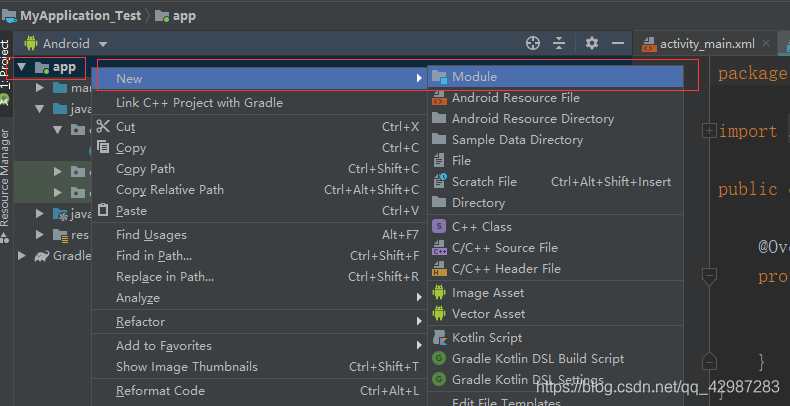Expand the folded import block in editor
Screen dimensions: 790x406
tap(709, 131)
